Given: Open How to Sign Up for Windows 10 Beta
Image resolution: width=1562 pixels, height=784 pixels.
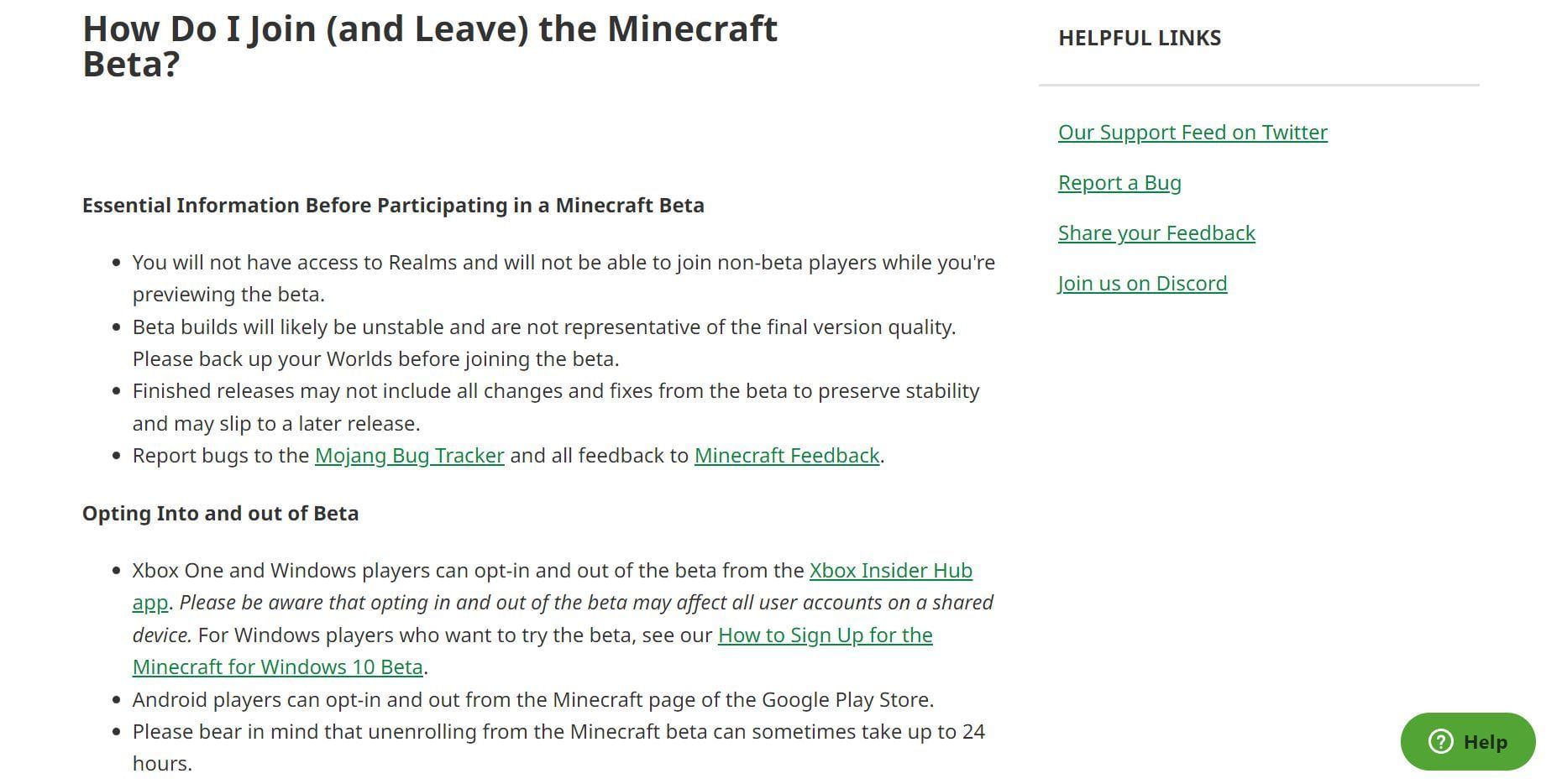Looking at the screenshot, I should (x=825, y=635).
